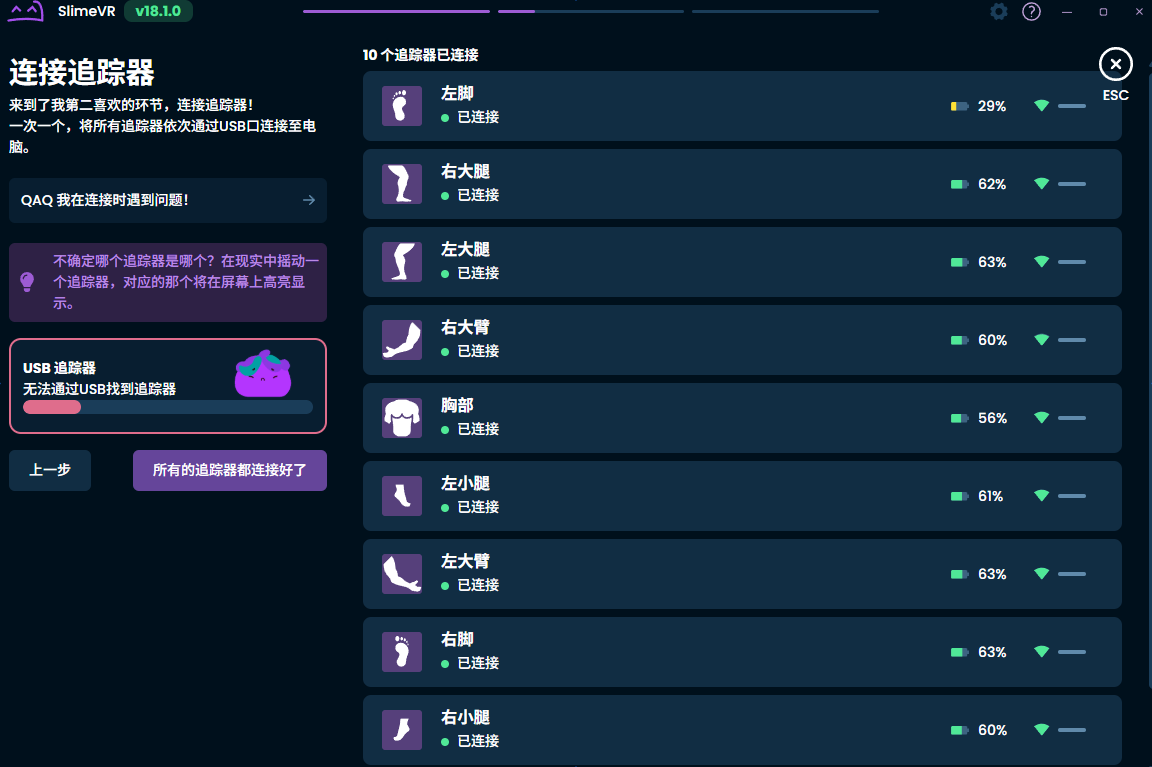
Task: Click the v18.1.0 version badge
Action: (x=158, y=12)
